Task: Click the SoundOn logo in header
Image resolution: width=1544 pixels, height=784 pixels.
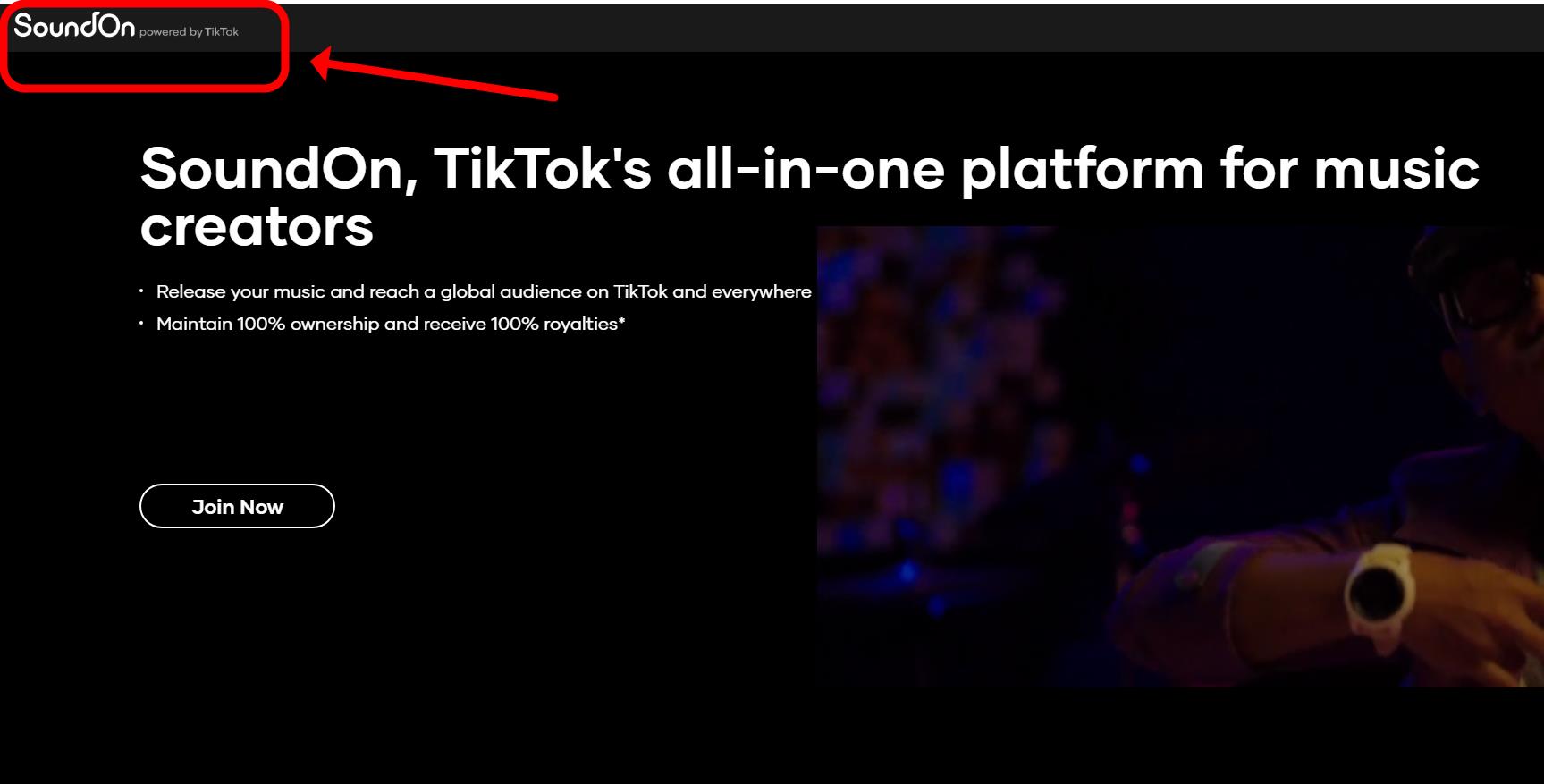Action: [74, 26]
